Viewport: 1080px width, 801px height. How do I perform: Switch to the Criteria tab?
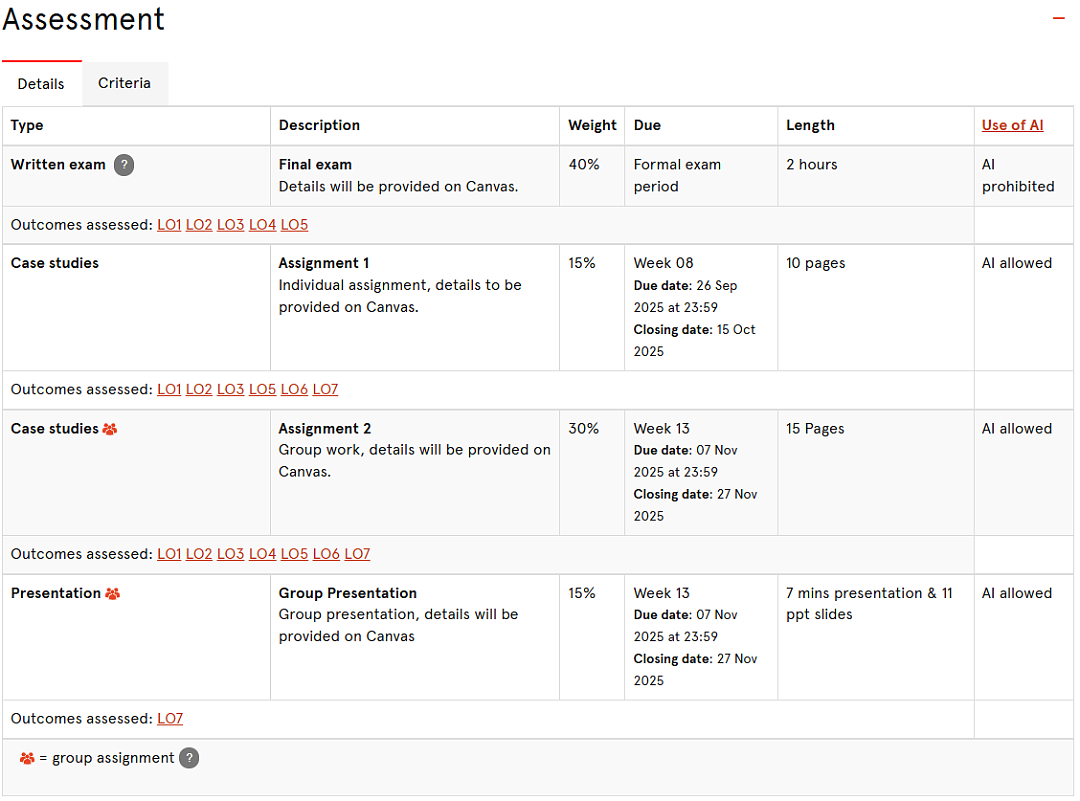[125, 83]
